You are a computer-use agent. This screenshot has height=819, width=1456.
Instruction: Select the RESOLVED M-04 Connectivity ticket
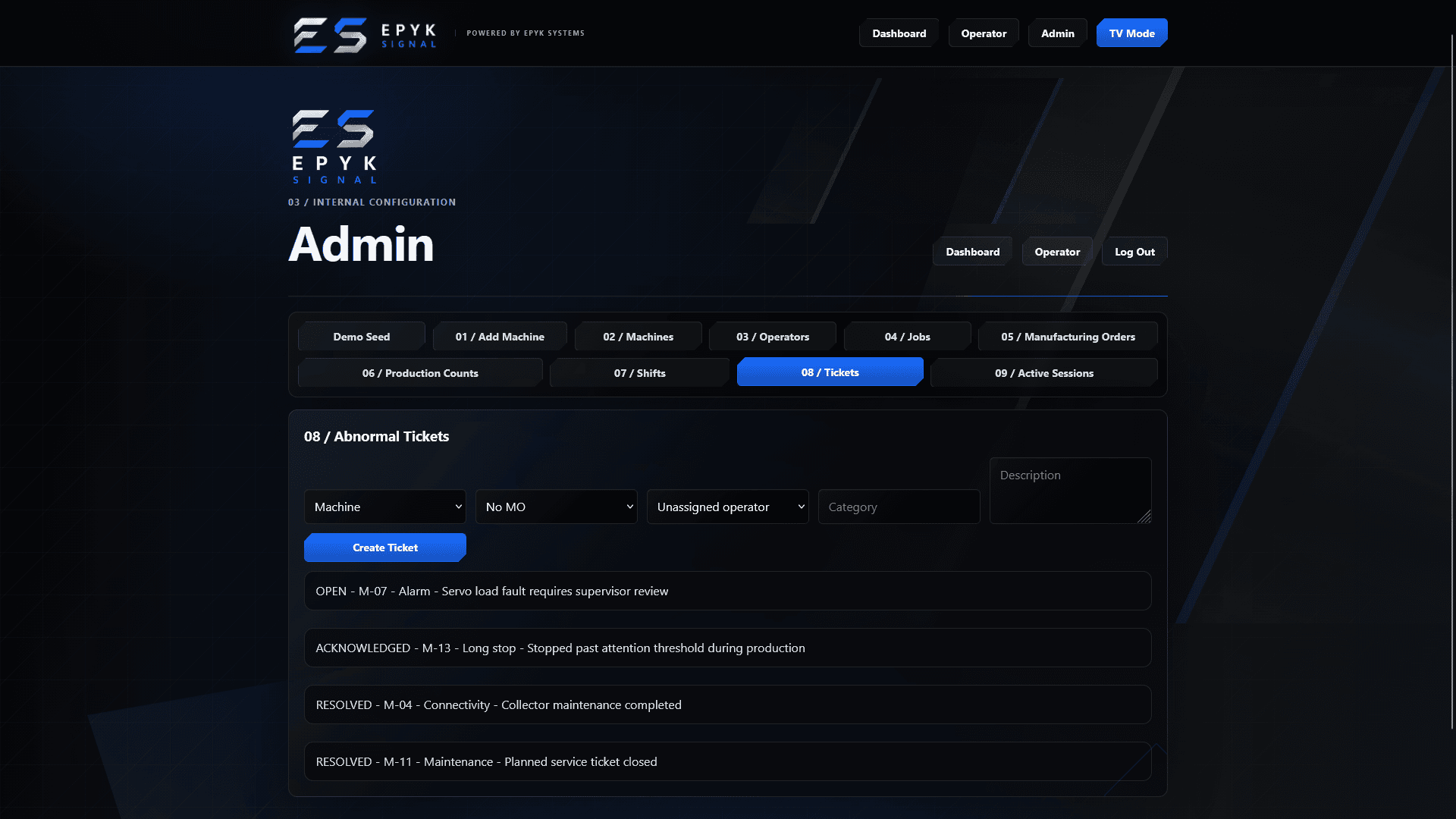click(728, 704)
